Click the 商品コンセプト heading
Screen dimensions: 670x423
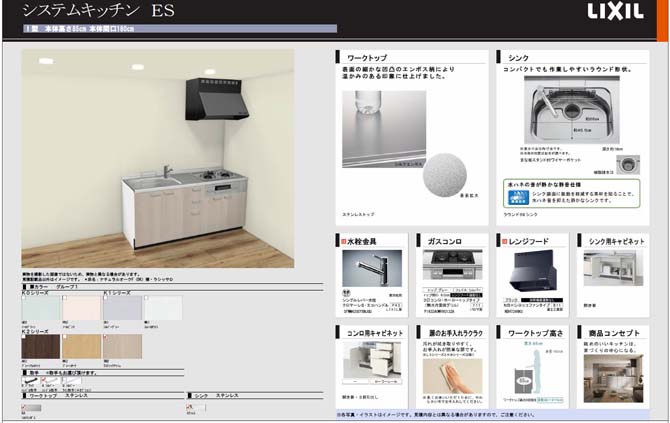point(614,333)
